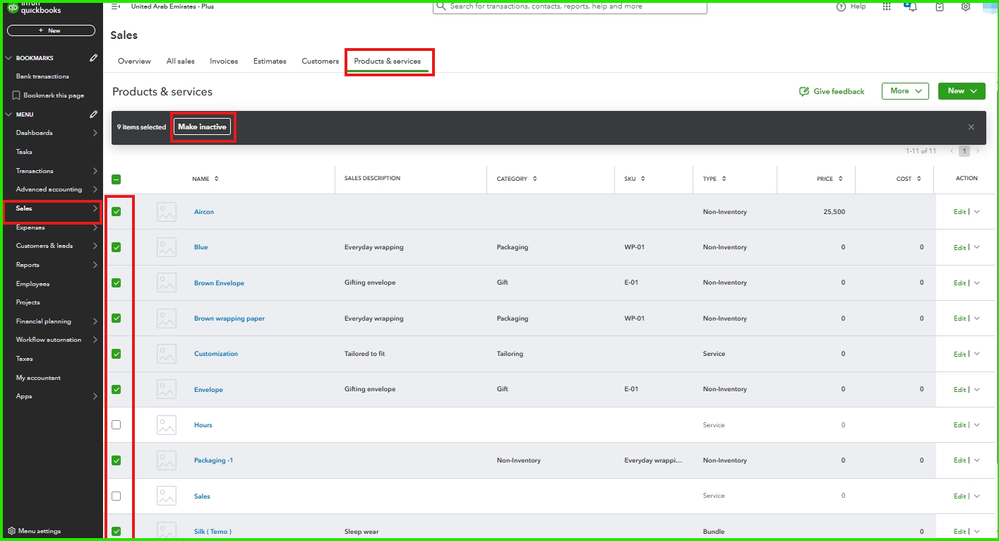The height and width of the screenshot is (541, 999).
Task: Expand the Reports submenu arrow
Action: [95, 264]
